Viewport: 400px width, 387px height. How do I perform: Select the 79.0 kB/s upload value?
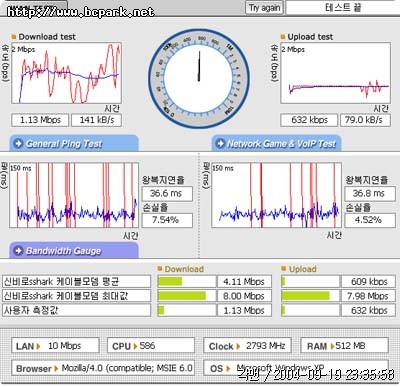coord(365,120)
